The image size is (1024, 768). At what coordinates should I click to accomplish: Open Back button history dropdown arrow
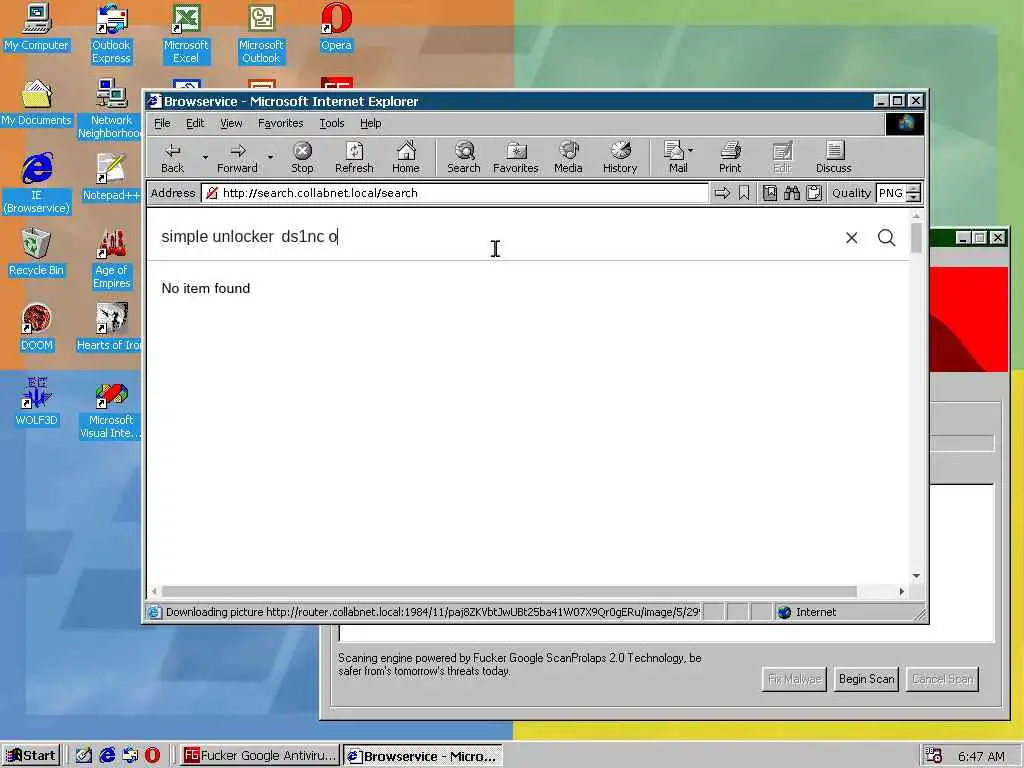pos(205,157)
